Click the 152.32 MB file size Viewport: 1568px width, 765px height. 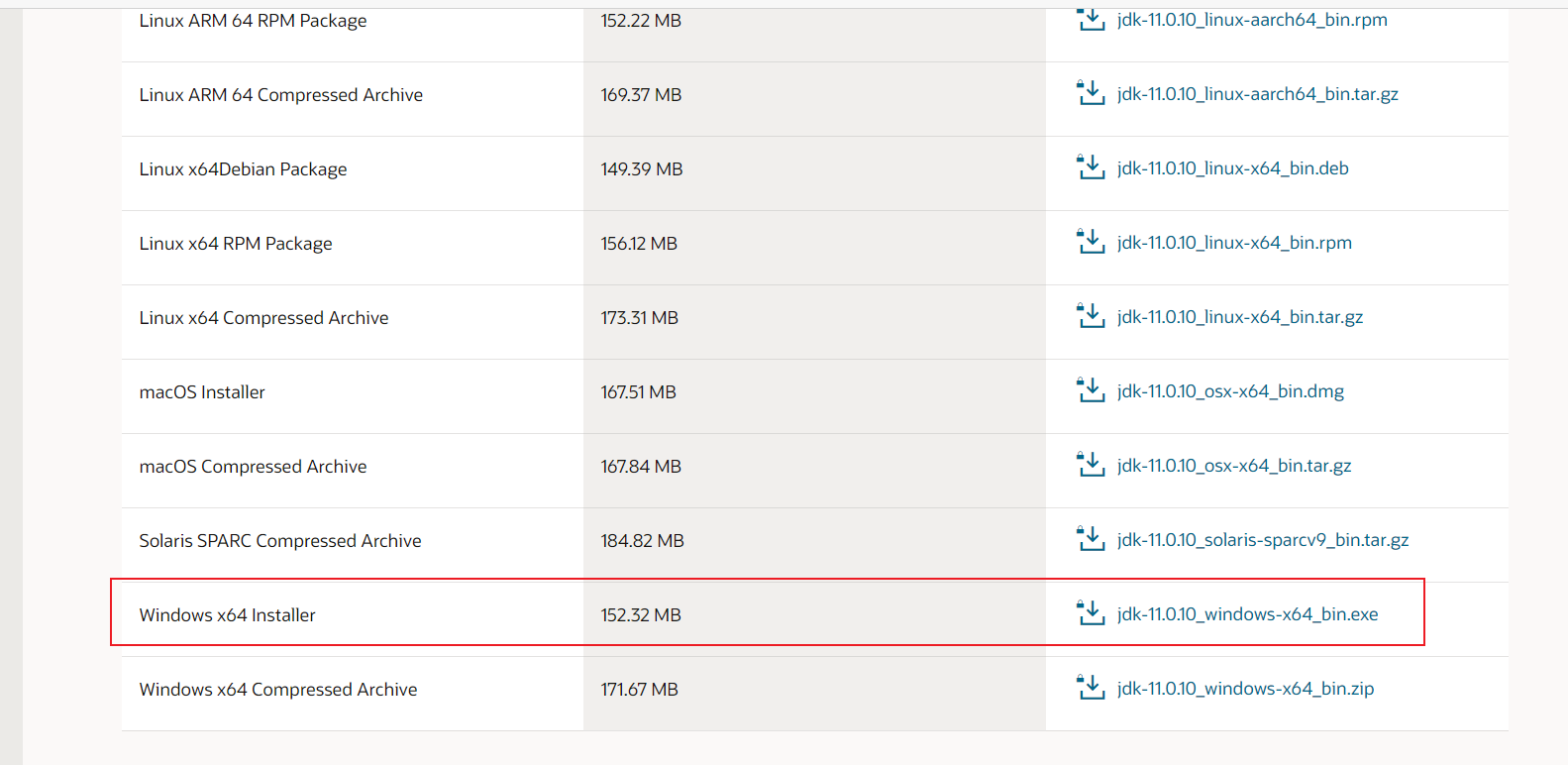(x=641, y=615)
